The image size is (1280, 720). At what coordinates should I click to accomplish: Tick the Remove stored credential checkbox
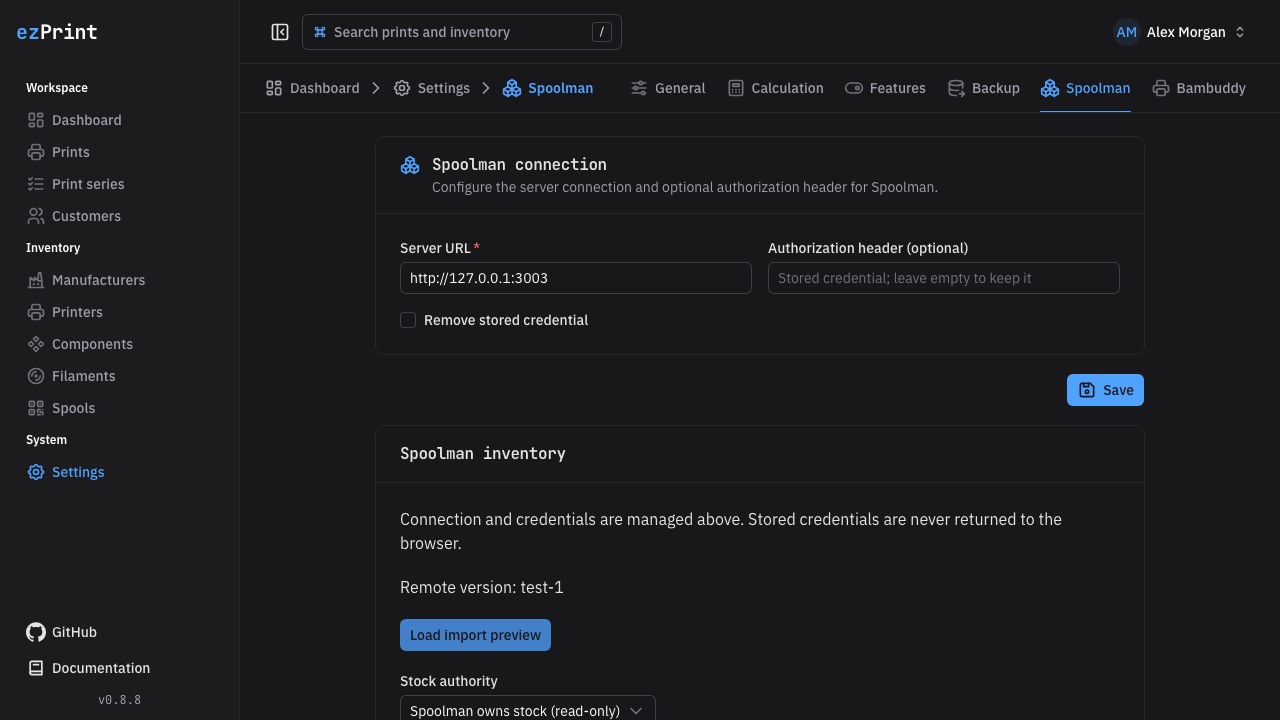pos(408,320)
